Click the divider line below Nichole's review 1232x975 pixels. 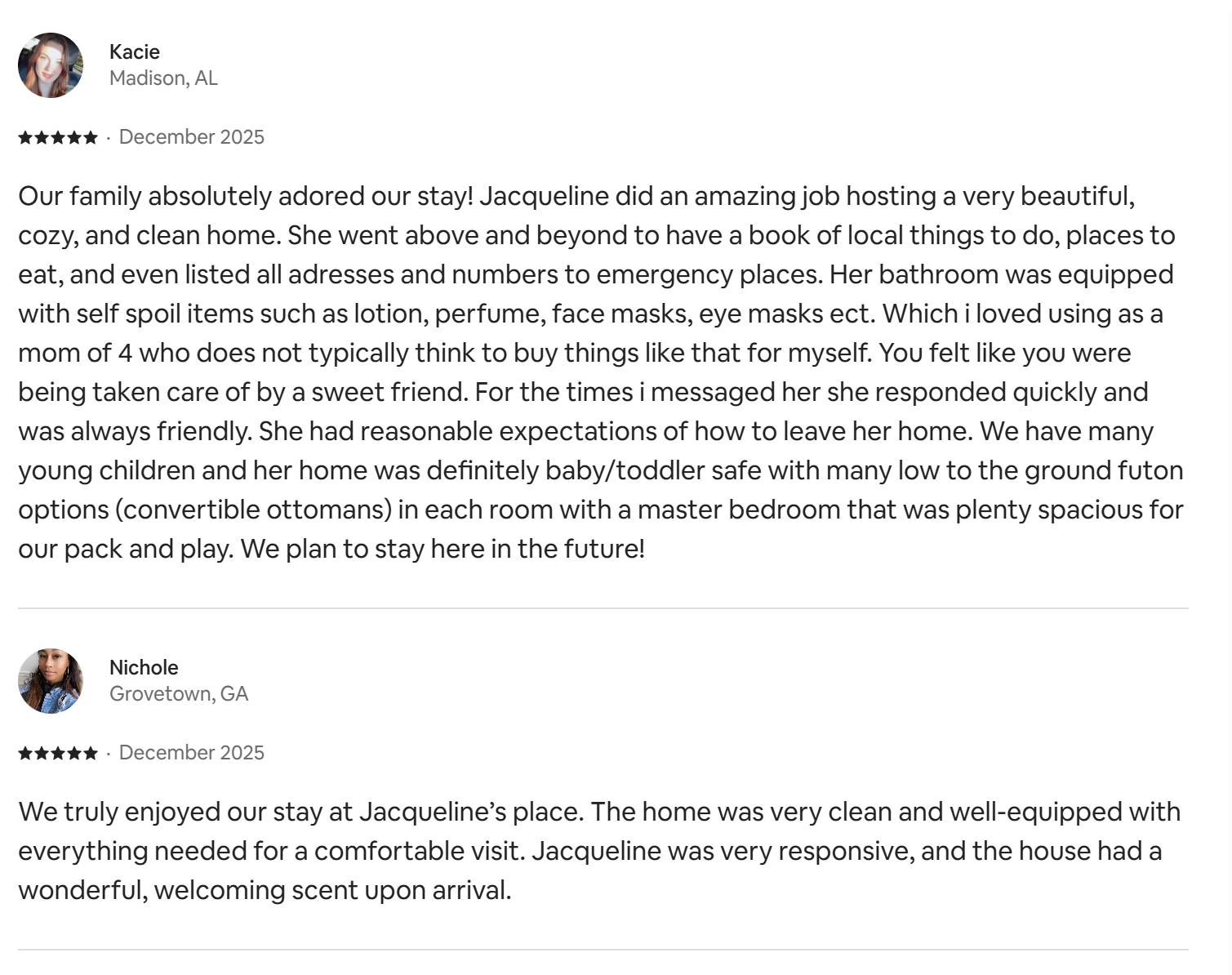coord(603,950)
